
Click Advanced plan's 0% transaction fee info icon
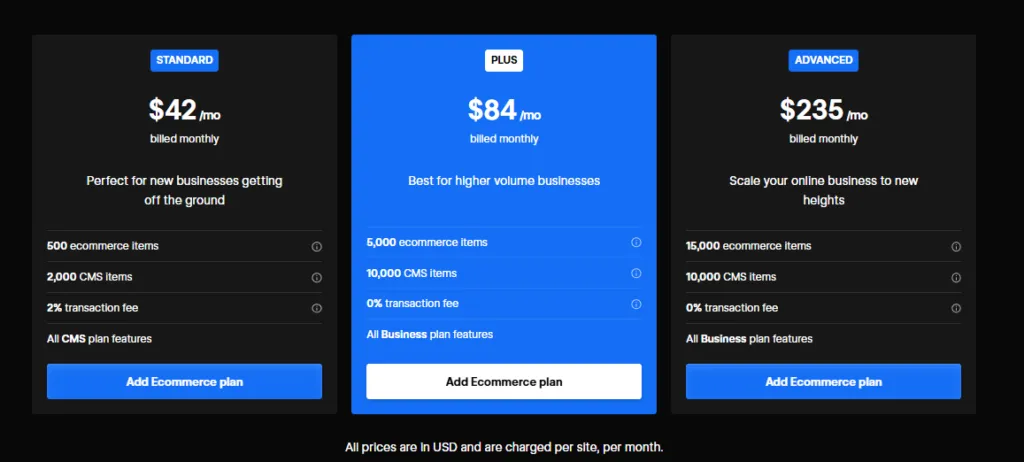tap(956, 308)
